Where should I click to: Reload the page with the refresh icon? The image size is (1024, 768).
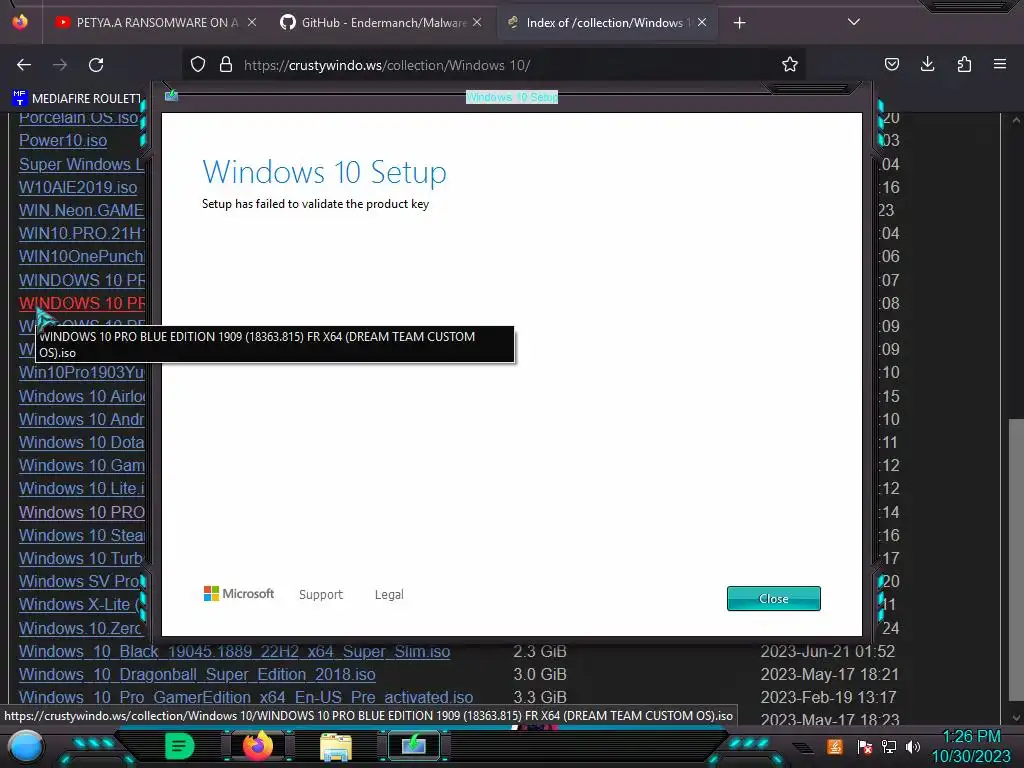point(96,65)
